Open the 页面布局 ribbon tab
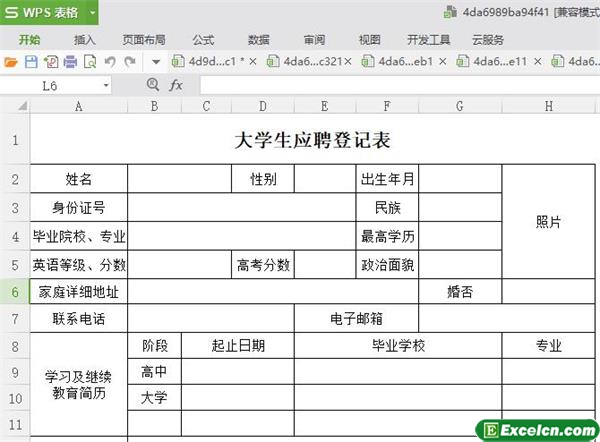The height and width of the screenshot is (442, 600). coord(144,40)
